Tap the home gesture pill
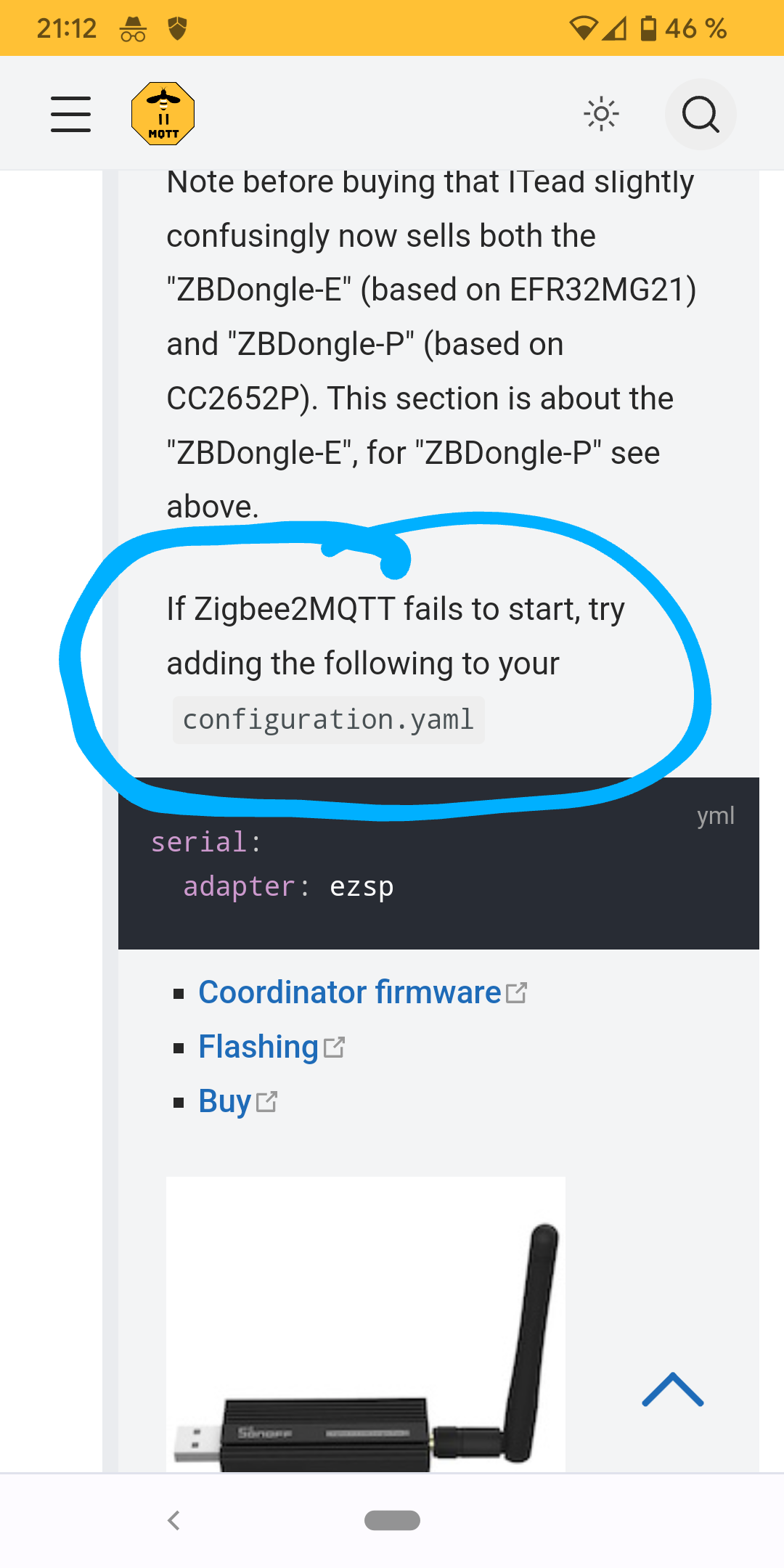The height and width of the screenshot is (1568, 784). pyautogui.click(x=392, y=1520)
